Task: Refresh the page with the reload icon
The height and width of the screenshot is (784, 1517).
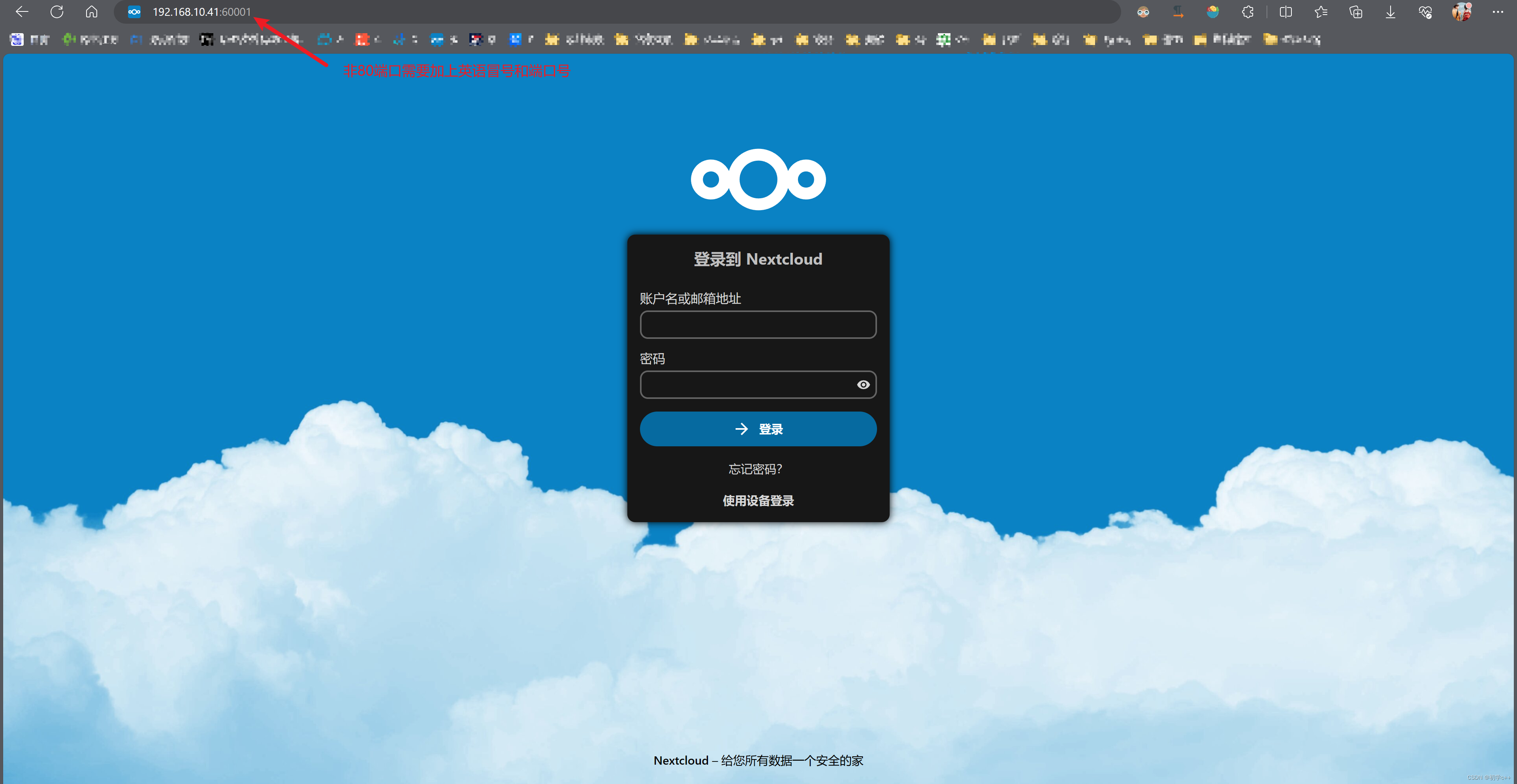Action: [56, 11]
